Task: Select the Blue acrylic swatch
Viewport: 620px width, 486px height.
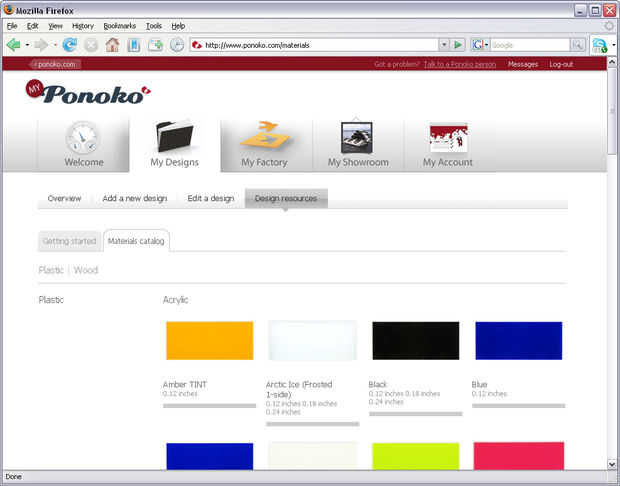Action: [518, 340]
